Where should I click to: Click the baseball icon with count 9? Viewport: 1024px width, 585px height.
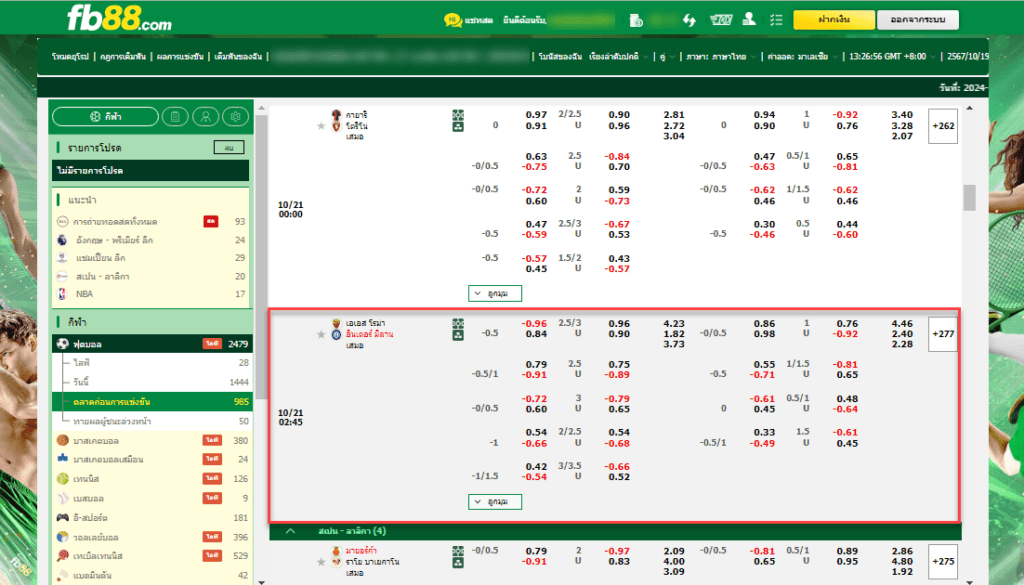(x=63, y=498)
